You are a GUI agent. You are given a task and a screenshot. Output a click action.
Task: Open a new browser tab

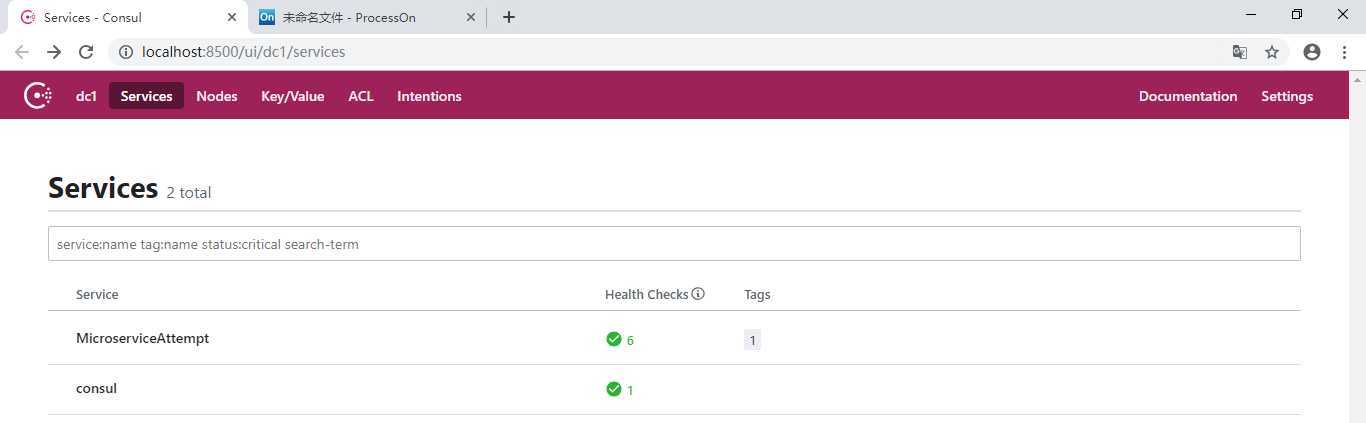pyautogui.click(x=509, y=17)
